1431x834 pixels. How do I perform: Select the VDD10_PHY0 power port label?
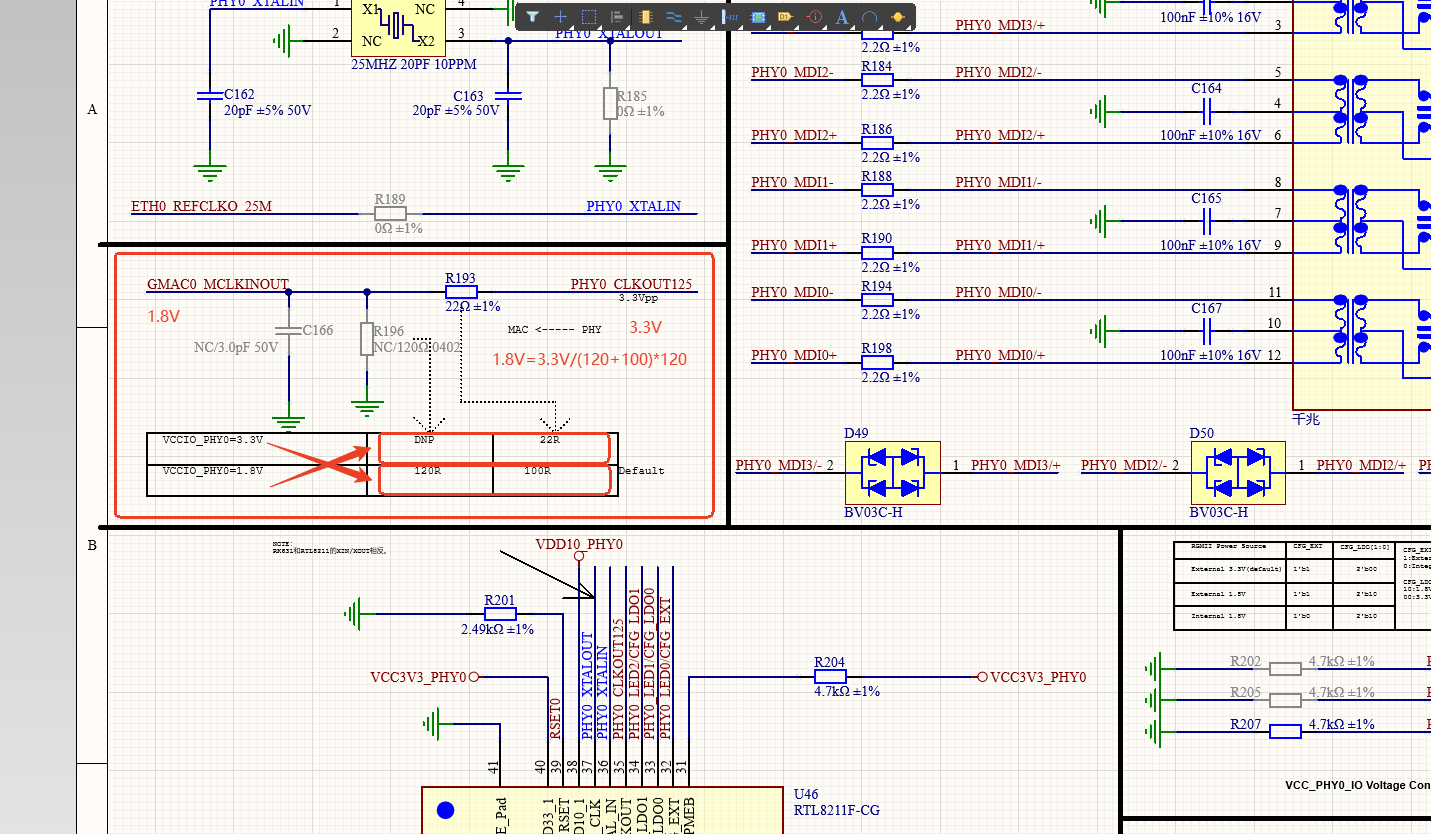pos(579,545)
